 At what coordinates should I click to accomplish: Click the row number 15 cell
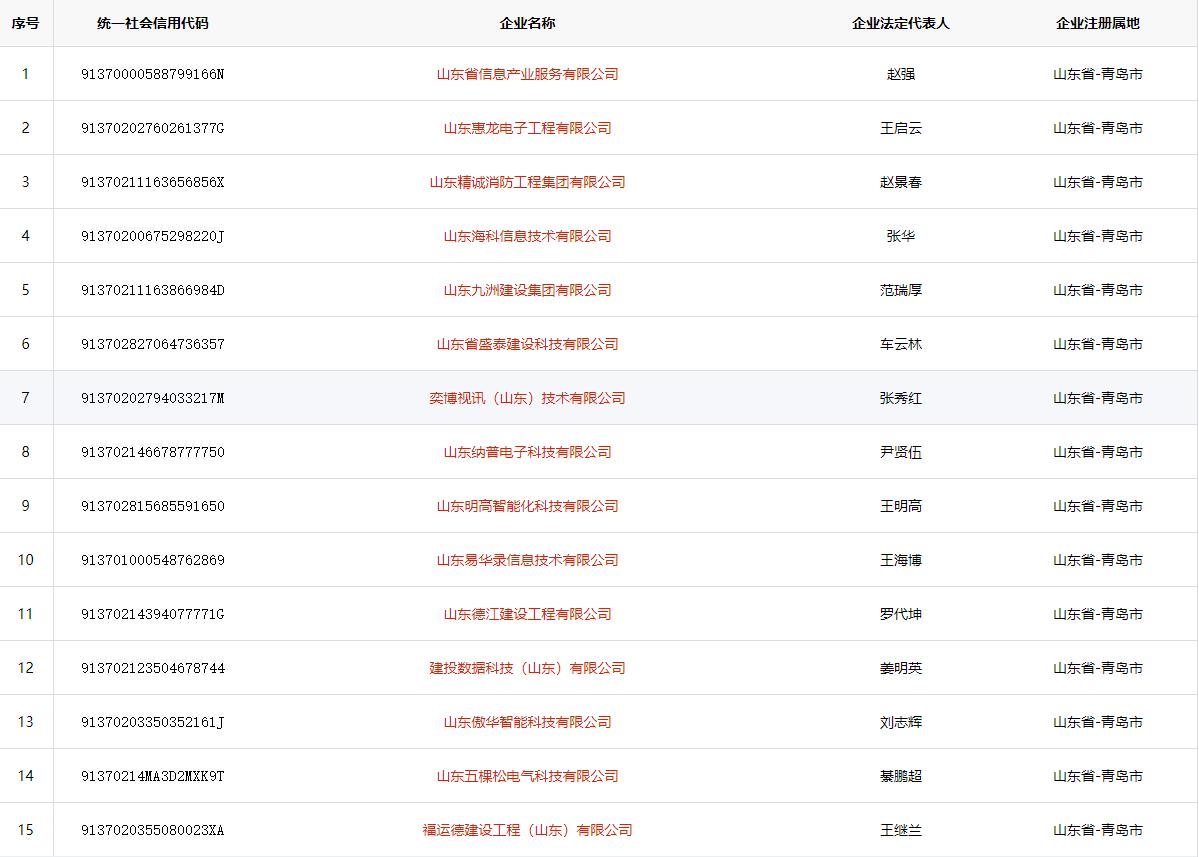coord(26,830)
